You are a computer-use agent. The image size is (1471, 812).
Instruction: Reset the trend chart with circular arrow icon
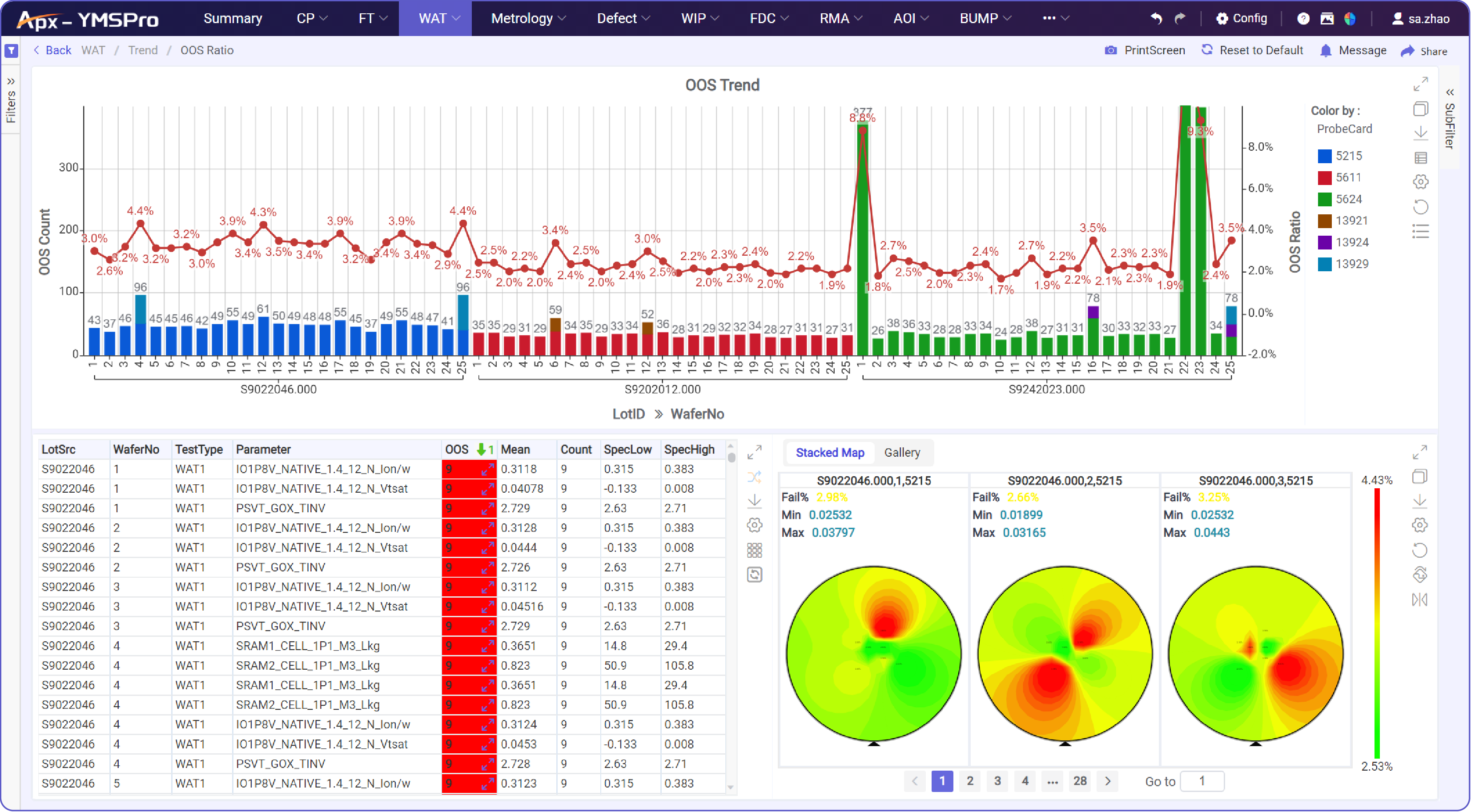1421,207
